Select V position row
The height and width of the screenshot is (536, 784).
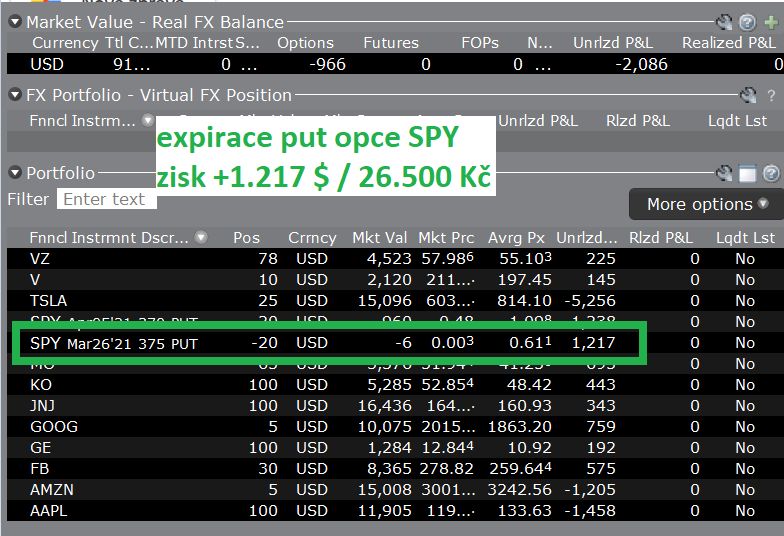click(395, 280)
